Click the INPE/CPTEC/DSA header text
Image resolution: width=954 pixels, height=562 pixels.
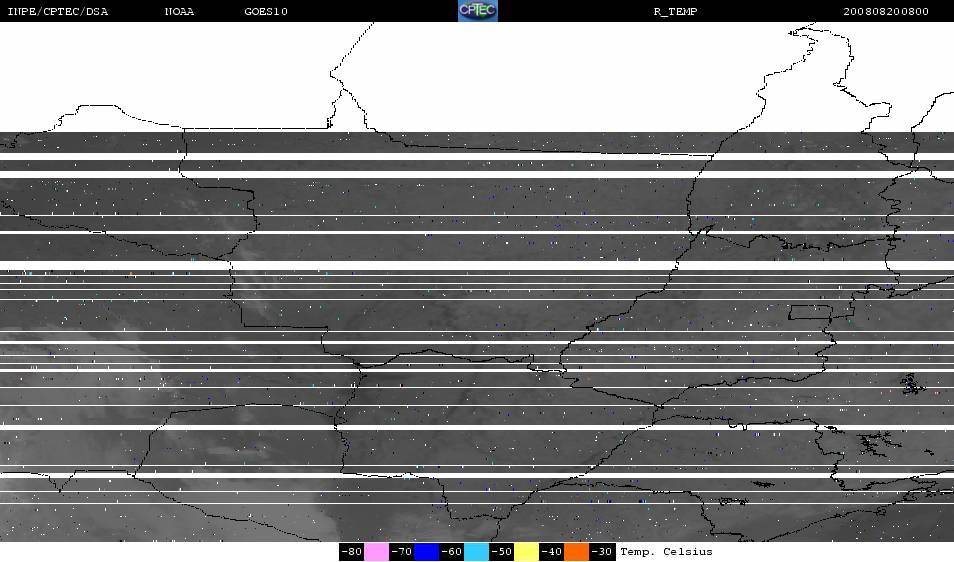coord(57,12)
